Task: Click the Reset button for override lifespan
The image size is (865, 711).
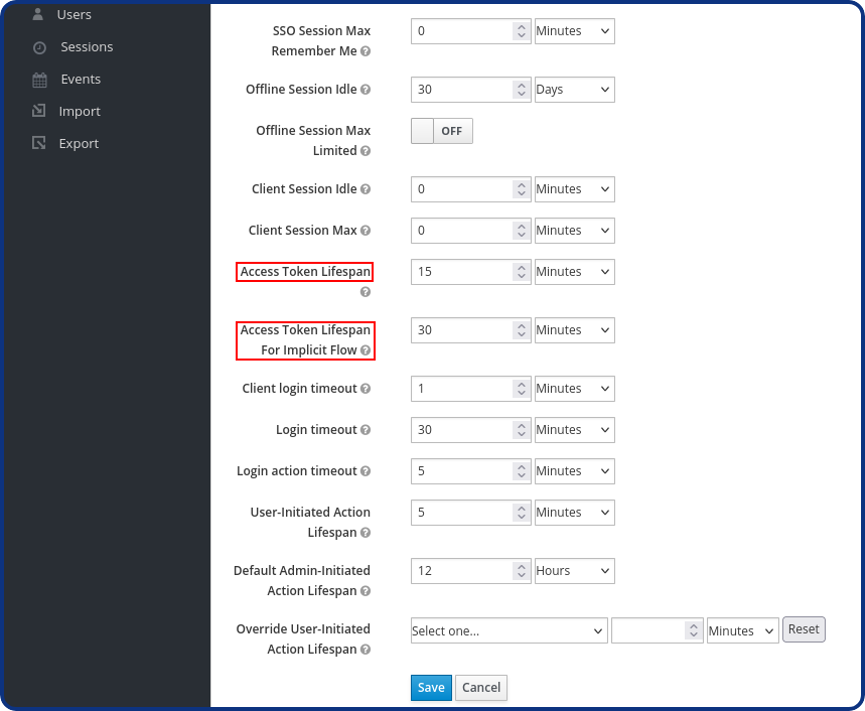Action: 803,629
